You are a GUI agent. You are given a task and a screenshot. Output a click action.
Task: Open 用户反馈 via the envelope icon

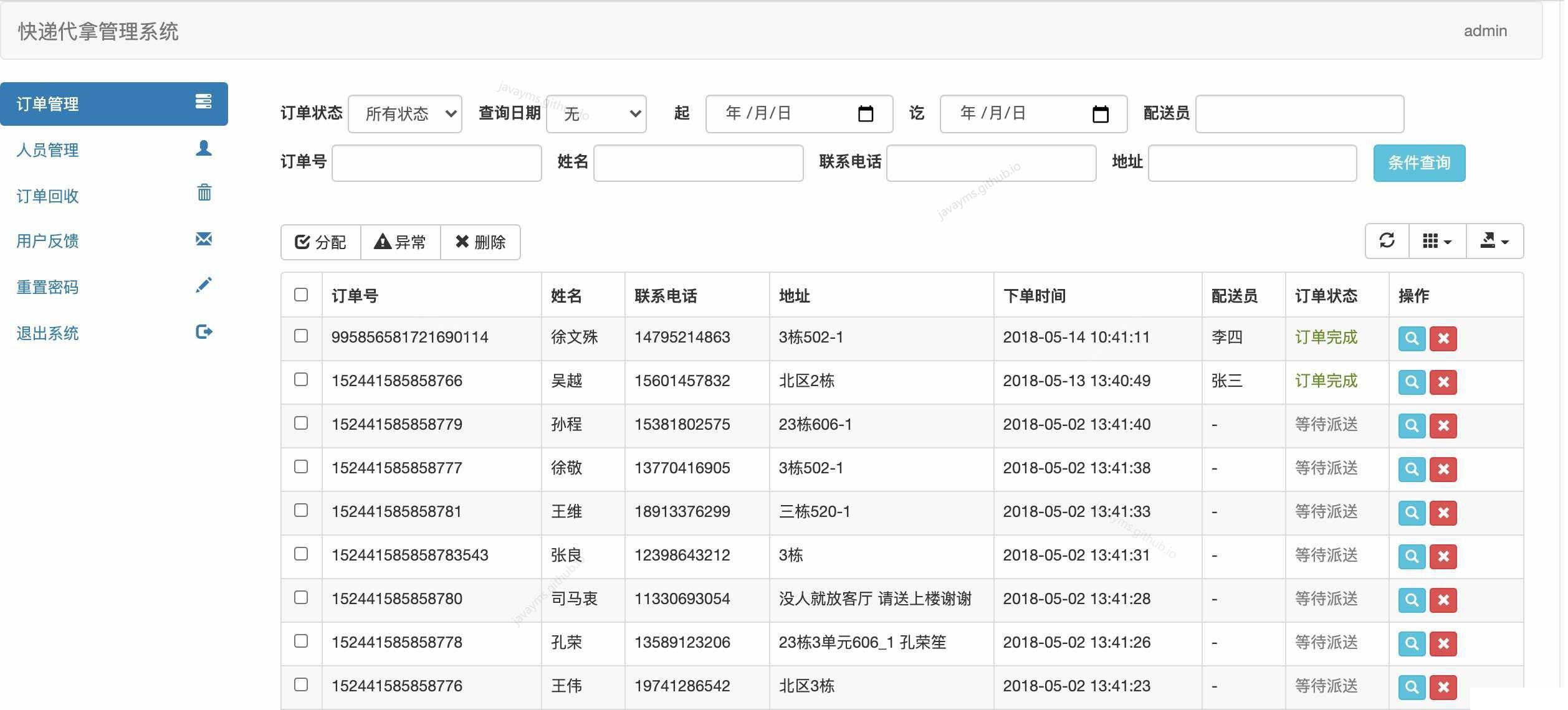pos(203,239)
